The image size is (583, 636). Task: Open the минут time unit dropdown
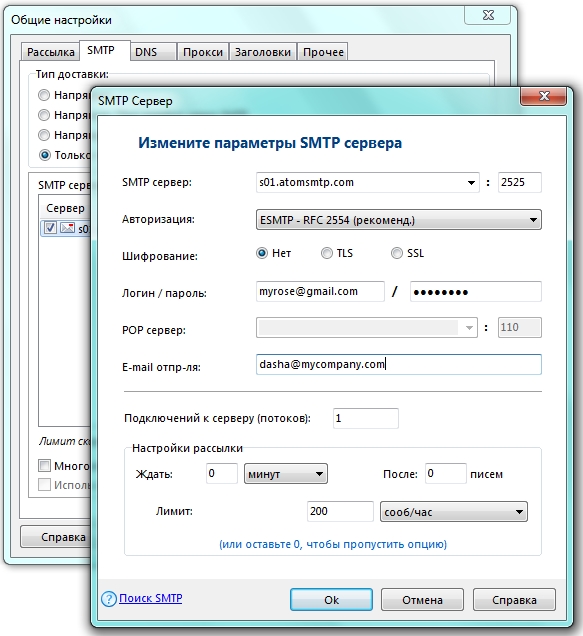coord(286,474)
